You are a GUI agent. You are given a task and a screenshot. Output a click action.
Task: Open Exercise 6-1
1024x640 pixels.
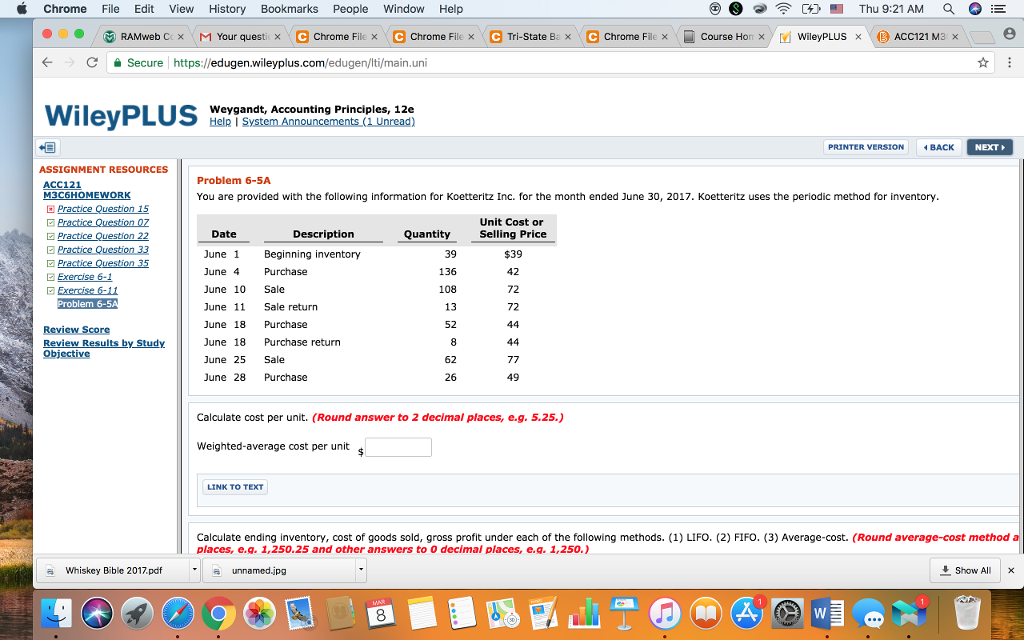[85, 277]
